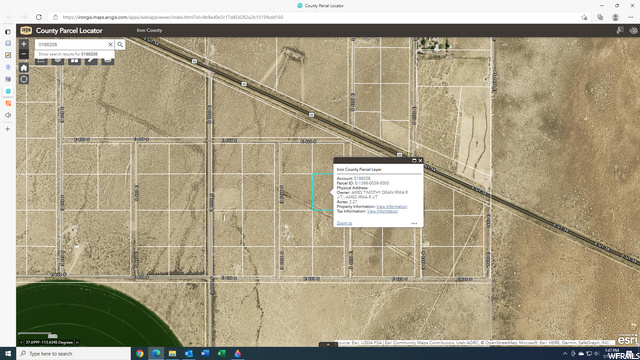
Task: Enable click-to-get-coordinates button
Action: point(21,342)
